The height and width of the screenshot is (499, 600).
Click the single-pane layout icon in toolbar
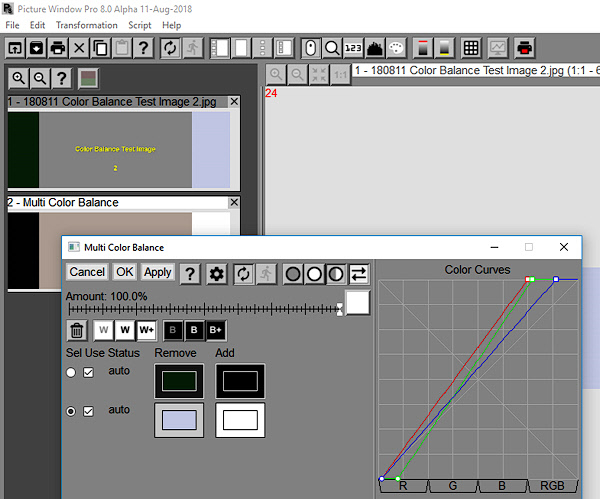[241, 48]
